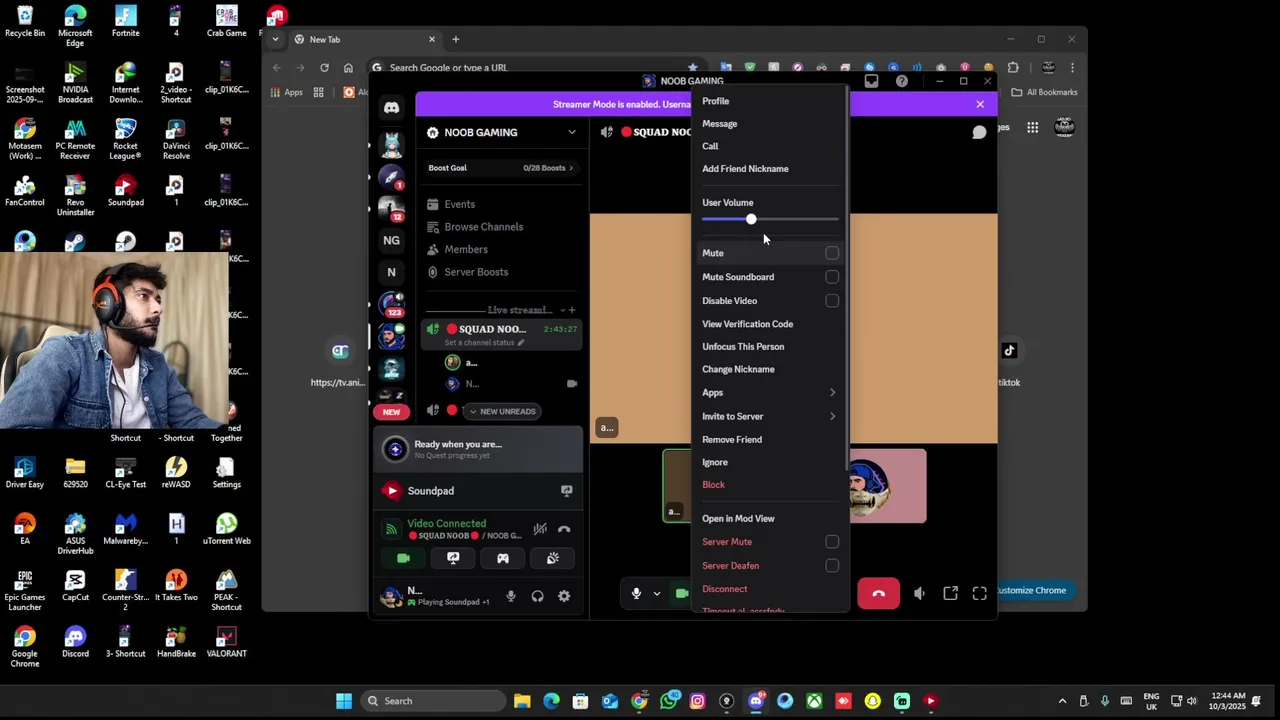Choose Remove Friend option
This screenshot has height=720, width=1280.
click(x=770, y=440)
